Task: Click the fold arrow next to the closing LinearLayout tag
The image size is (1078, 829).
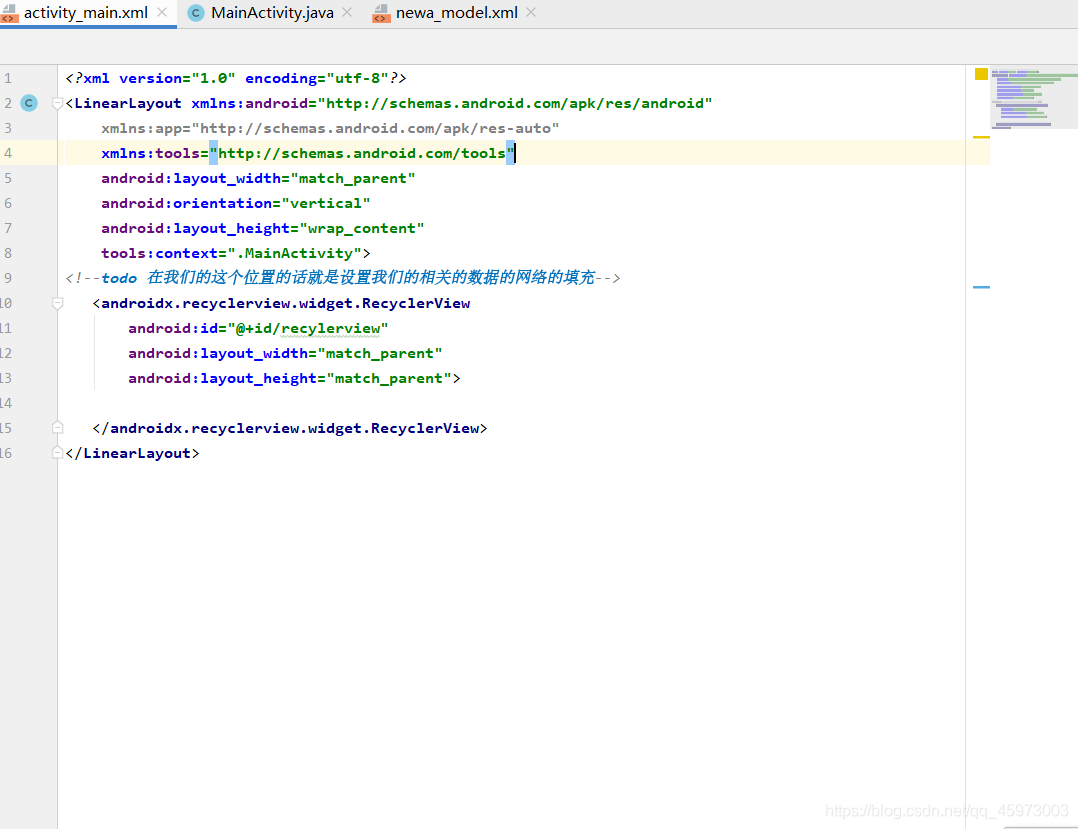Action: 57,452
